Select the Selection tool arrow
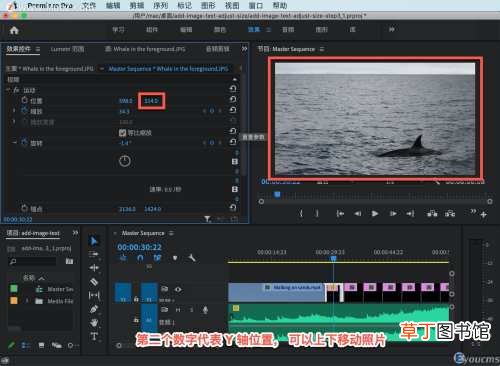Viewport: 500px width, 366px height. [x=94, y=241]
